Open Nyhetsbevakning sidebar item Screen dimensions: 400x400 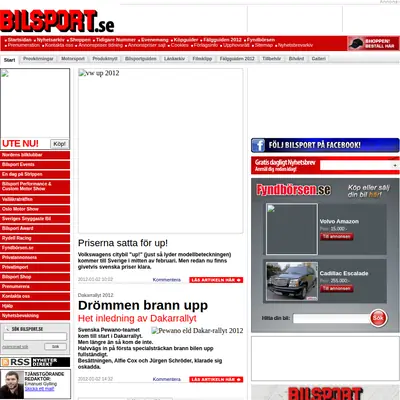pos(35,316)
